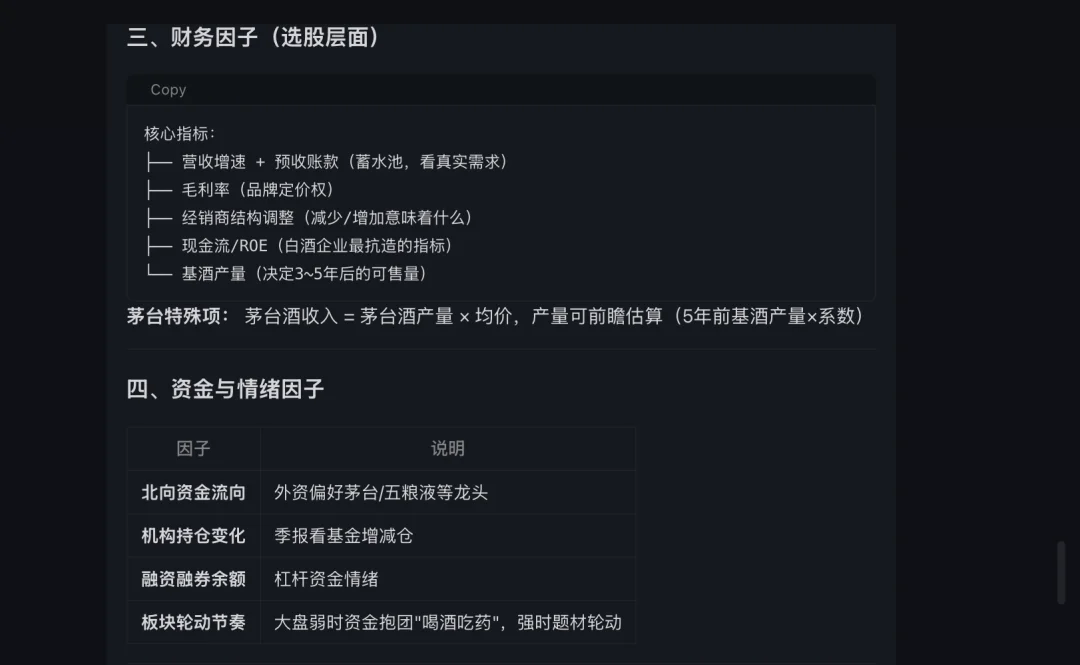Viewport: 1080px width, 665px height.
Task: Select the heading 四、资金与情绪因子
Action: point(226,389)
